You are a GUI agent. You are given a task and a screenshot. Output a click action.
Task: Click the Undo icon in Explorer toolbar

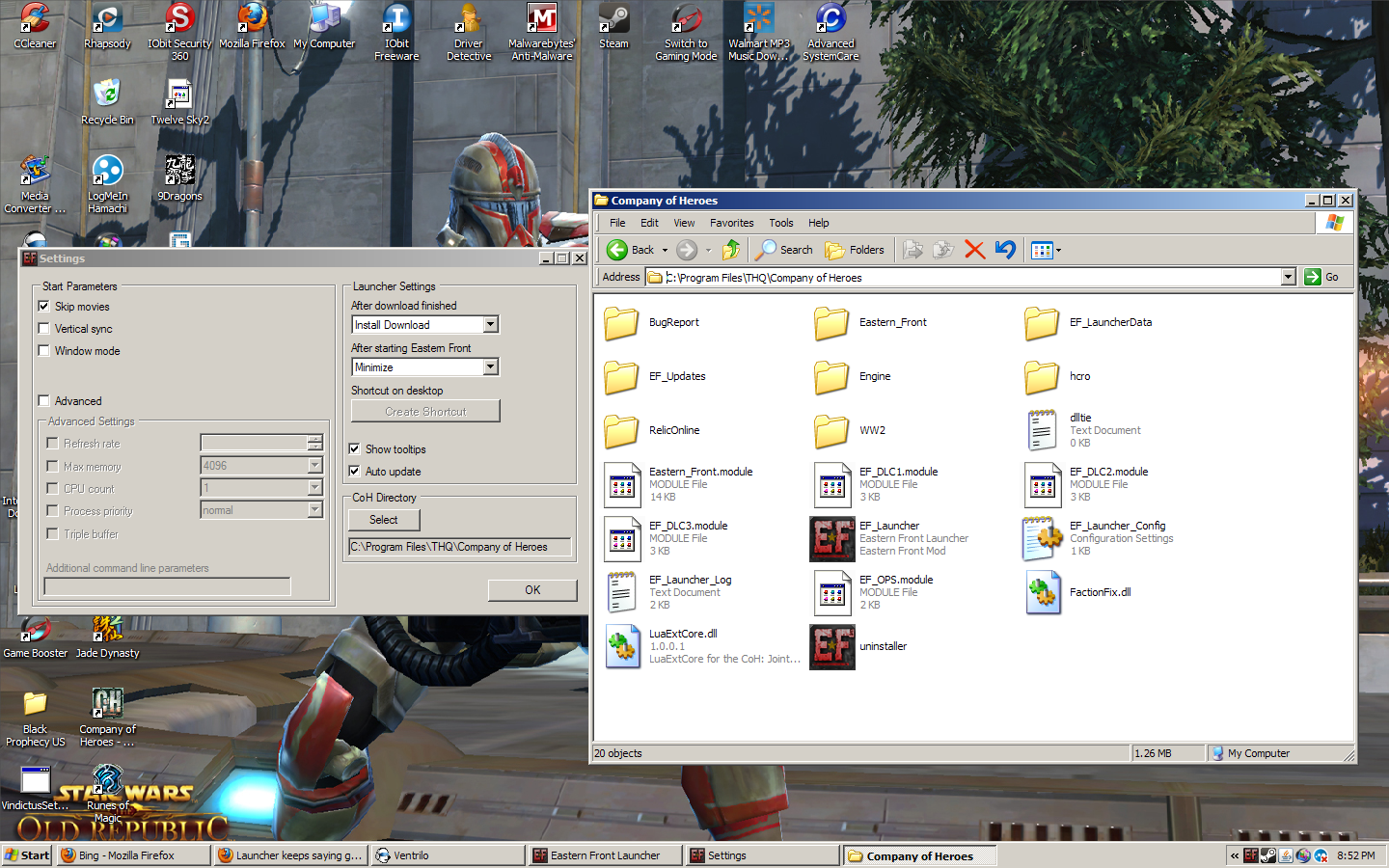click(1005, 250)
